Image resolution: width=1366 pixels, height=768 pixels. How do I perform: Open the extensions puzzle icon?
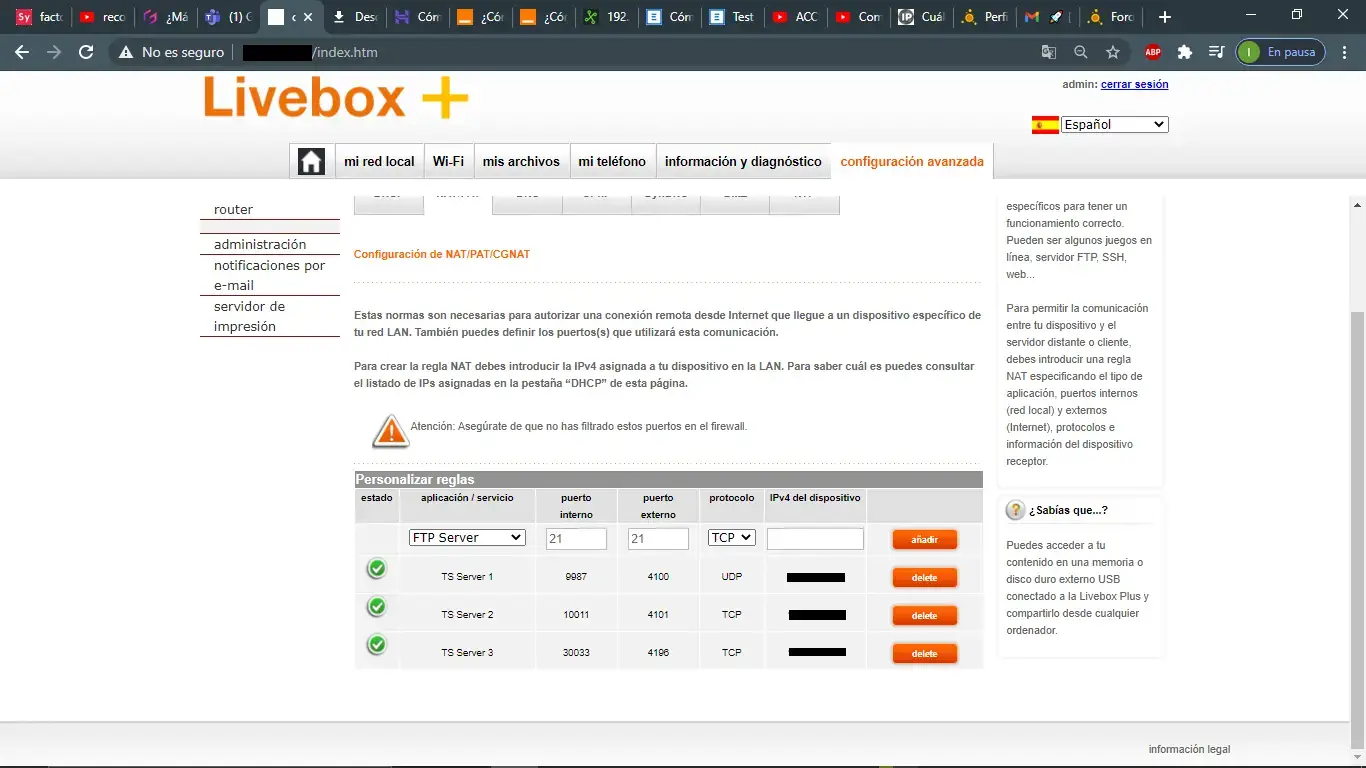[x=1185, y=52]
